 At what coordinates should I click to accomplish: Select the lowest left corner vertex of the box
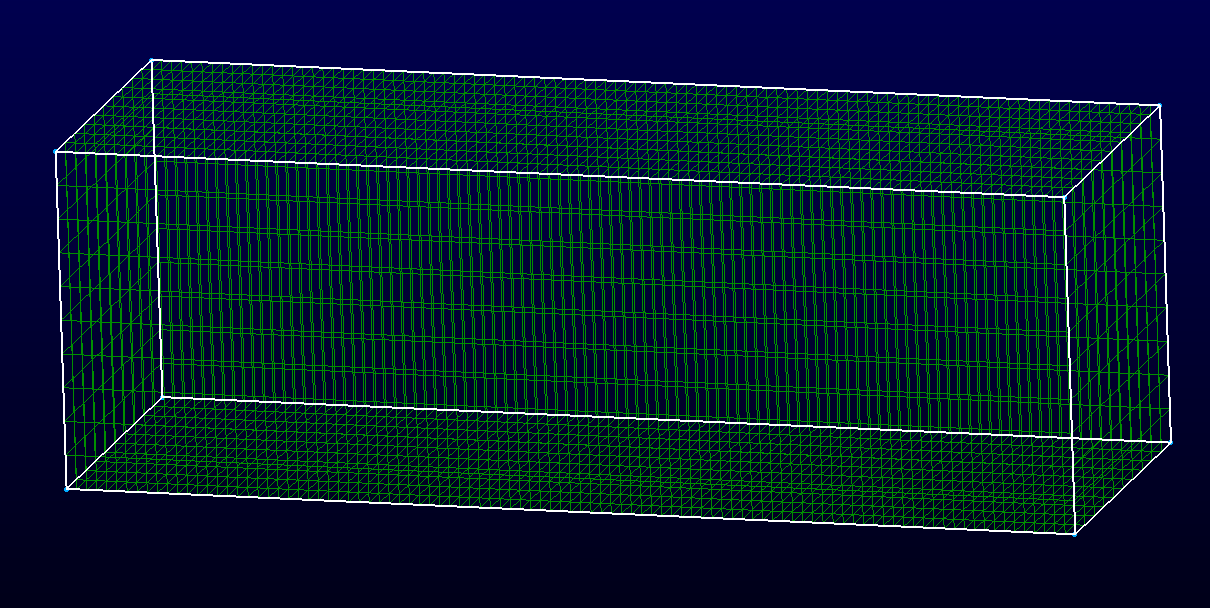pyautogui.click(x=67, y=489)
